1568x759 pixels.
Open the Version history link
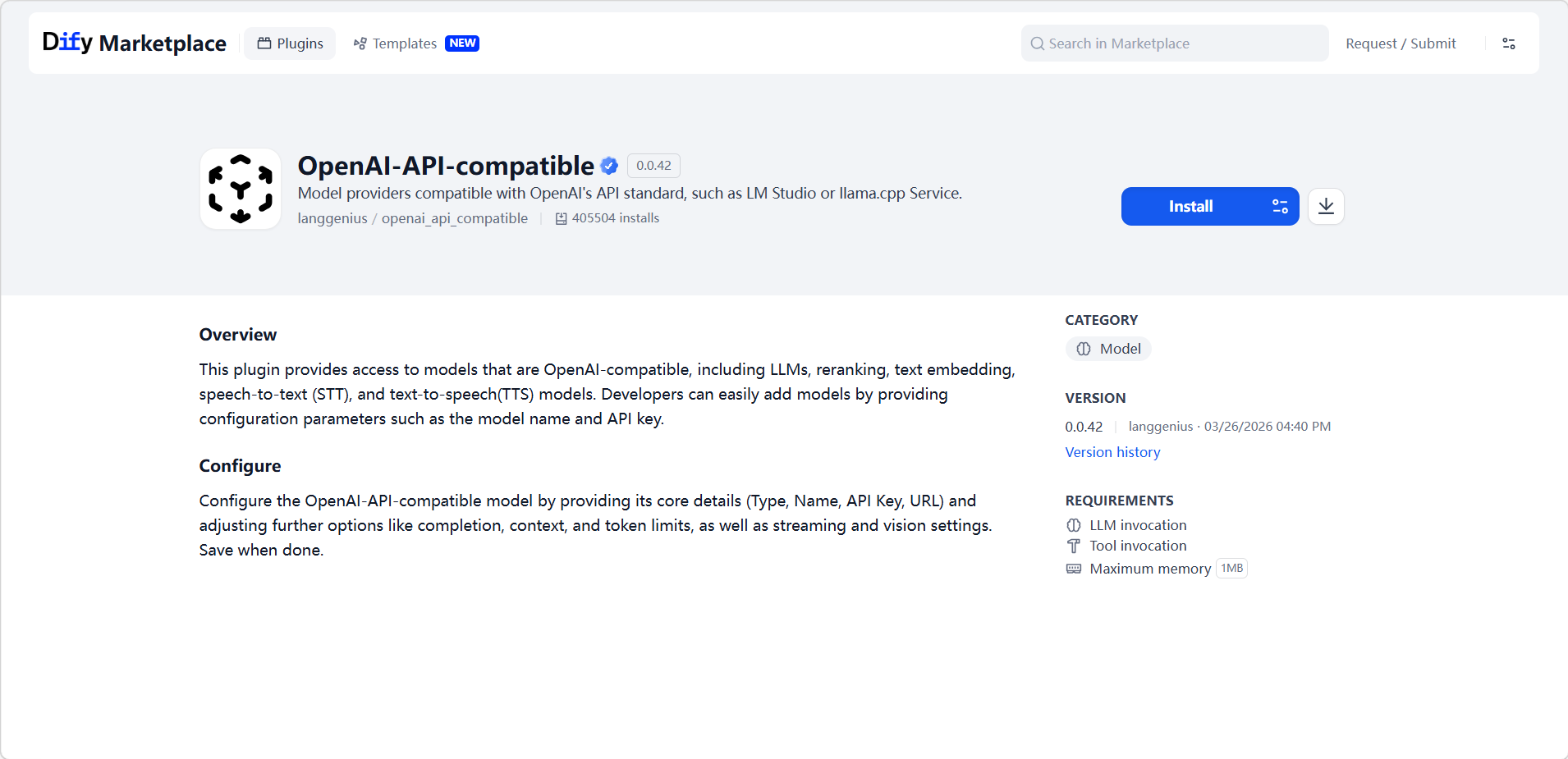pyautogui.click(x=1112, y=452)
